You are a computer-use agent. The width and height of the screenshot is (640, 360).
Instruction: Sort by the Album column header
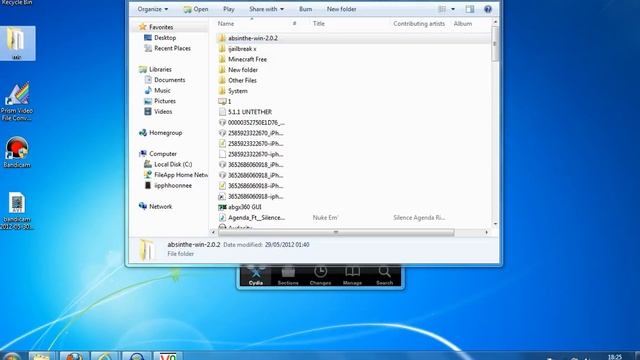pyautogui.click(x=462, y=24)
